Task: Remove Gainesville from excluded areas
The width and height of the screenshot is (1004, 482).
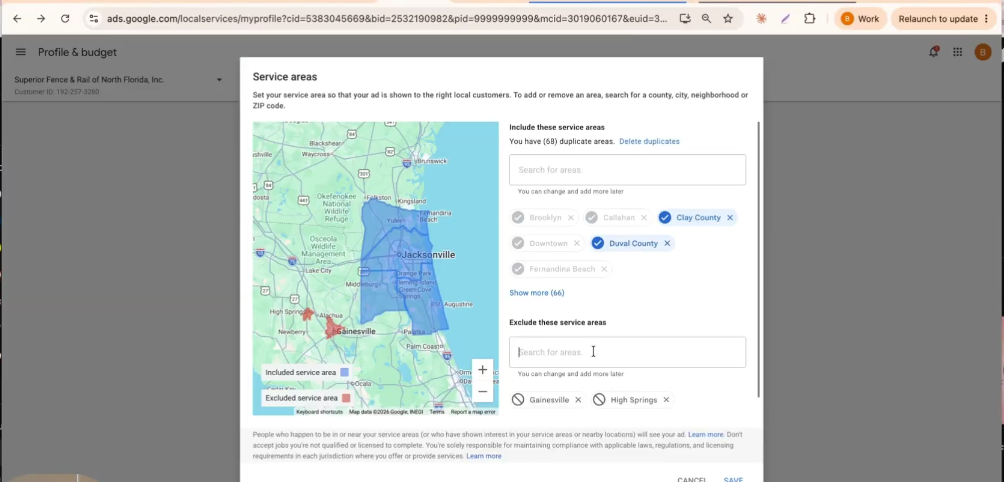Action: 578,399
